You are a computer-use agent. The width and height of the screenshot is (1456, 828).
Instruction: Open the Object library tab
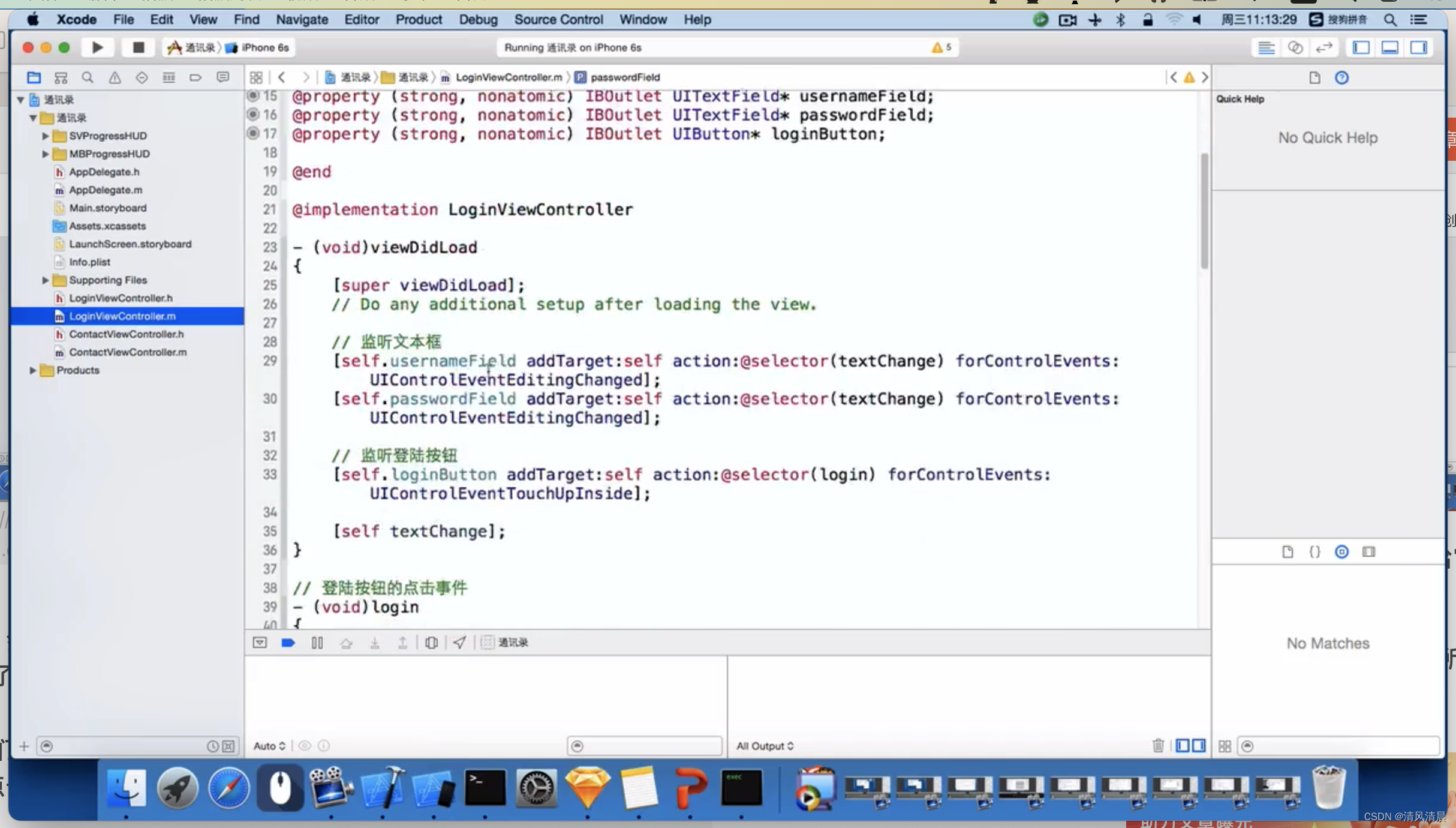(1342, 551)
